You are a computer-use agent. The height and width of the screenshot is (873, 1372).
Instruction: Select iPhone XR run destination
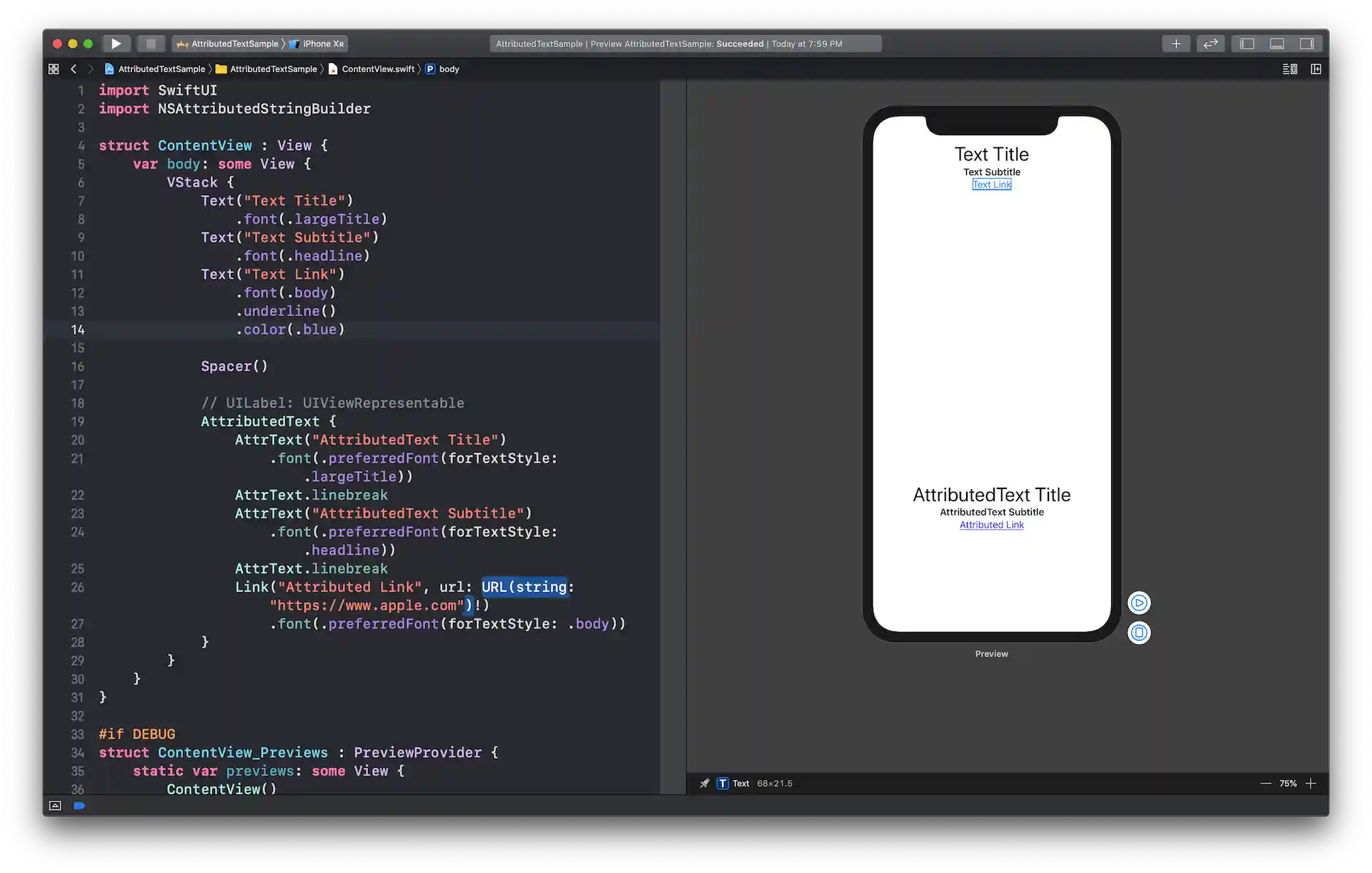pyautogui.click(x=322, y=44)
